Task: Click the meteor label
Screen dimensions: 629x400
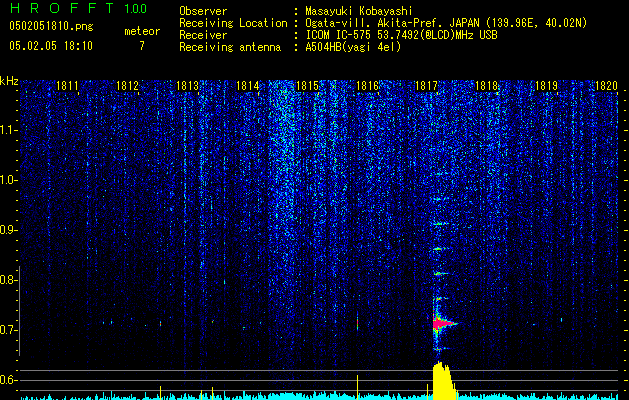Action: tap(142, 31)
